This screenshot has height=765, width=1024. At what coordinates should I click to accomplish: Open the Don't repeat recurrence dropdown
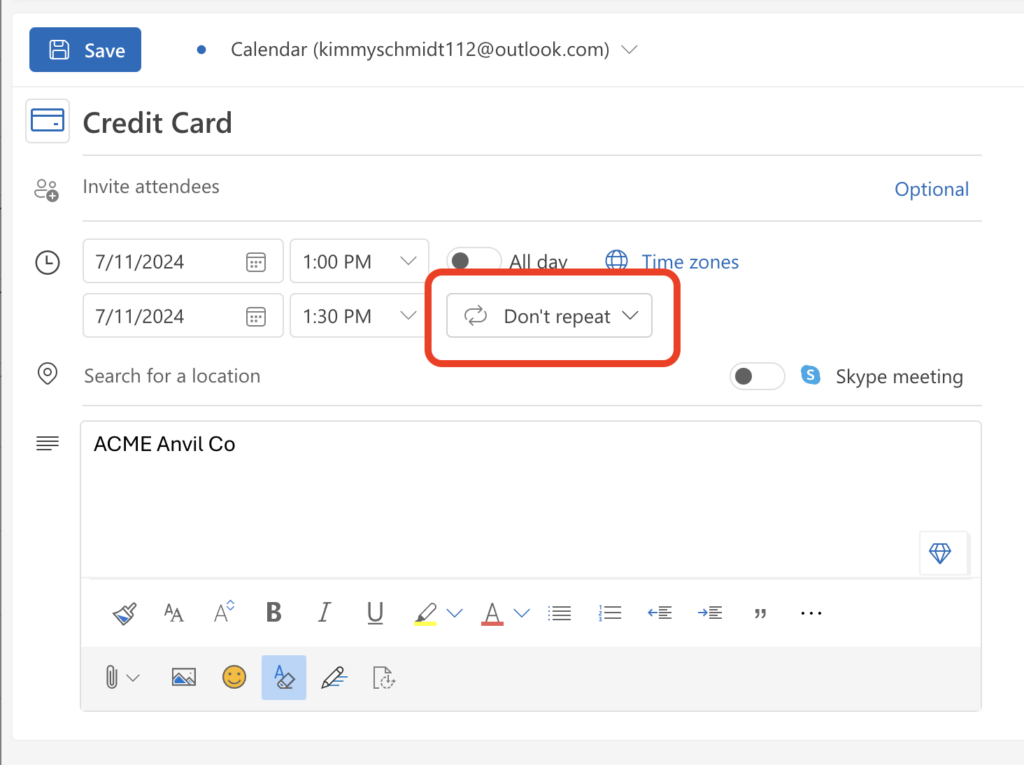click(549, 316)
